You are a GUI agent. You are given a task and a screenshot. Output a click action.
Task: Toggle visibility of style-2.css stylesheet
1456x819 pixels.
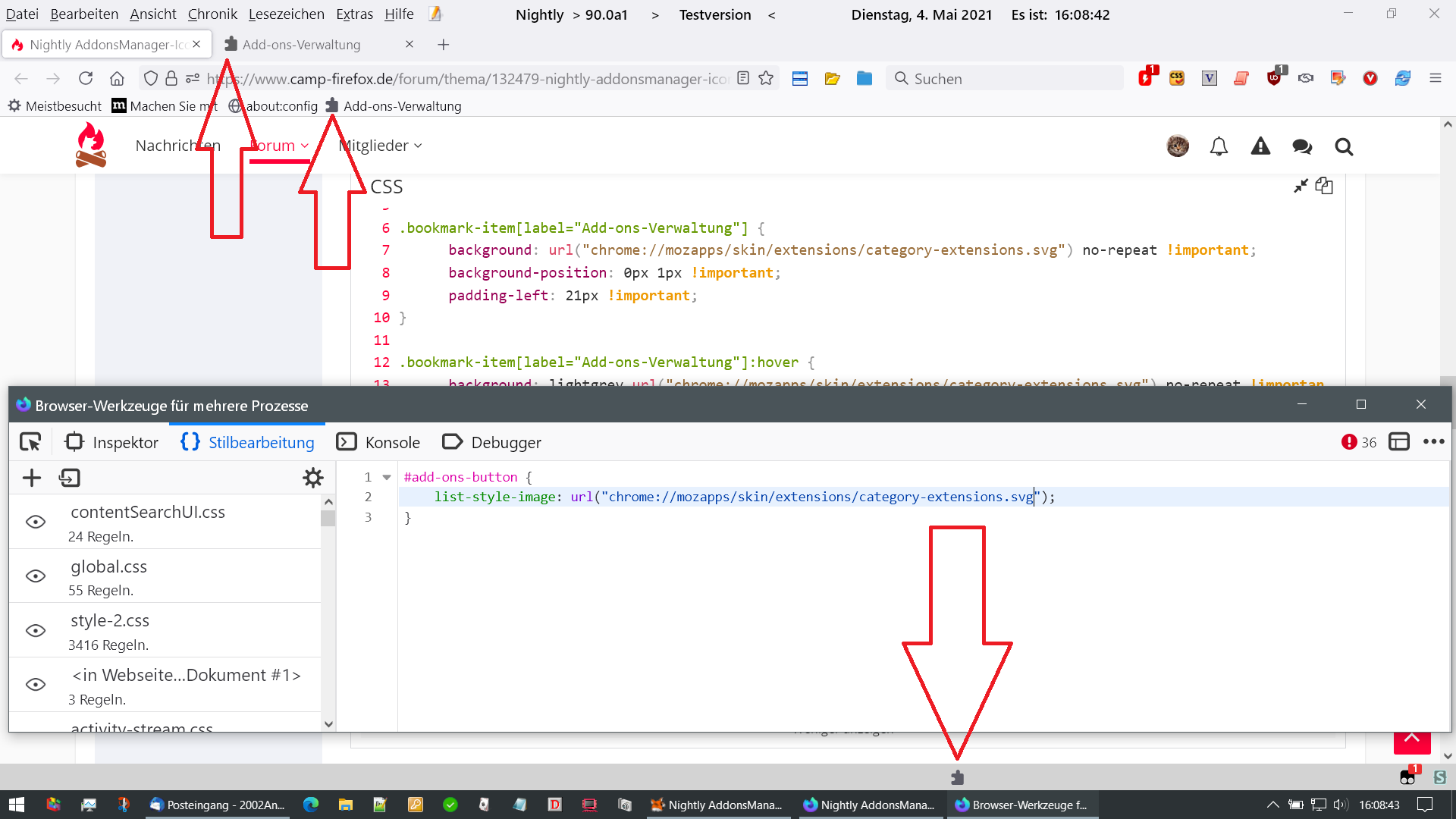click(36, 631)
